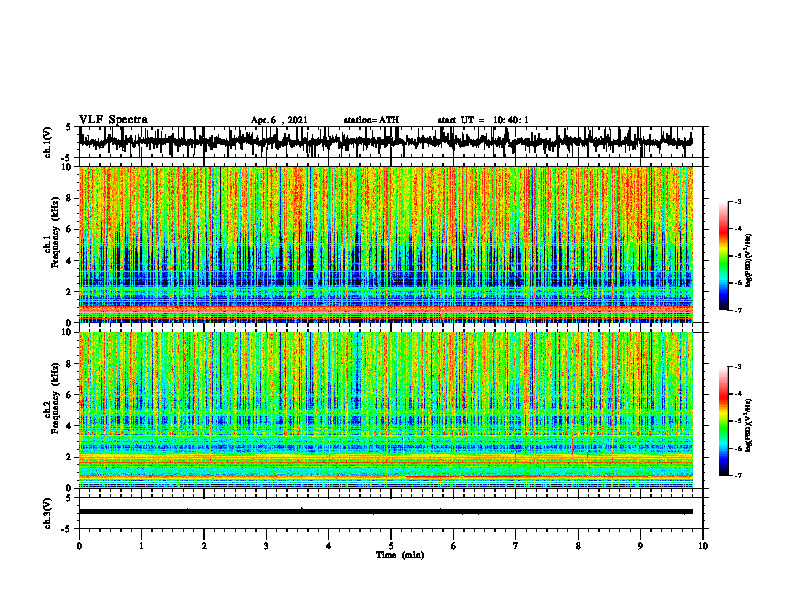Click time axis tick label "4"

click(329, 546)
